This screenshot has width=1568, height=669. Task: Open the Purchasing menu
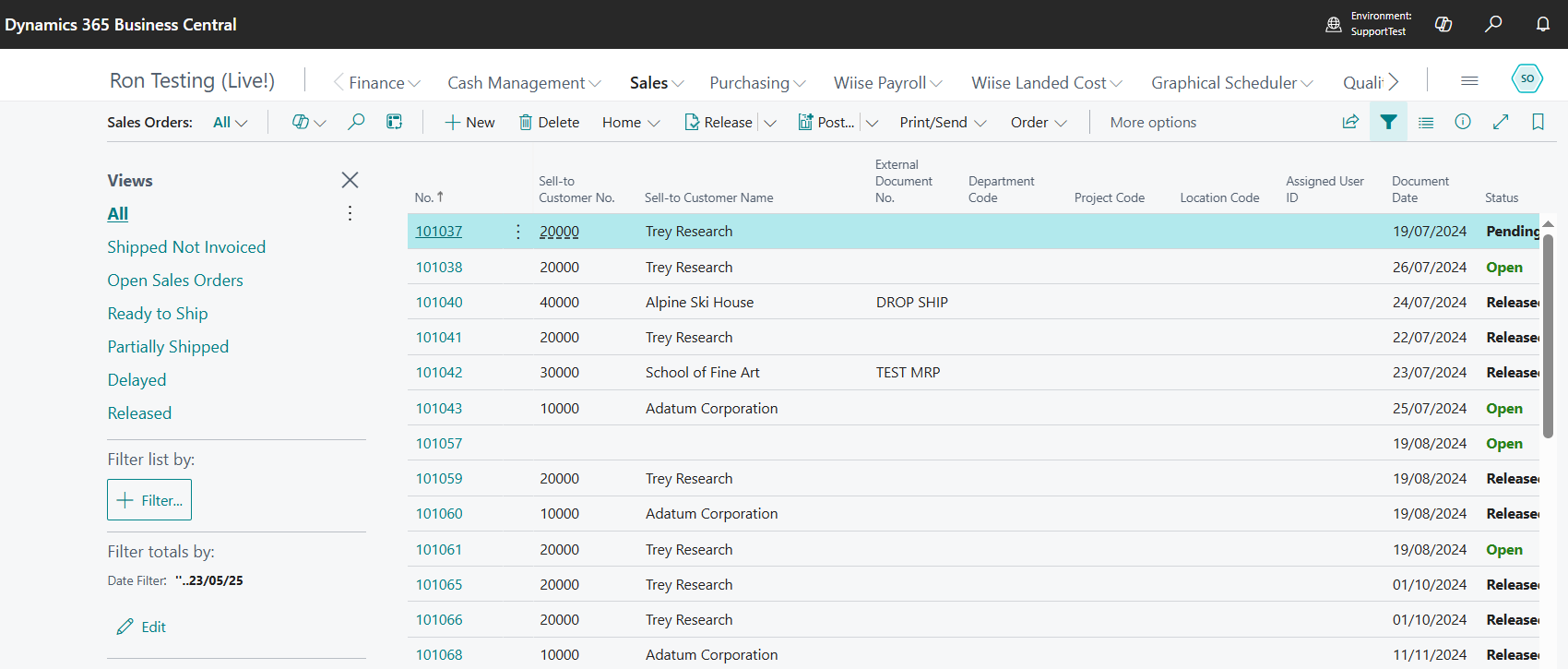tap(756, 83)
